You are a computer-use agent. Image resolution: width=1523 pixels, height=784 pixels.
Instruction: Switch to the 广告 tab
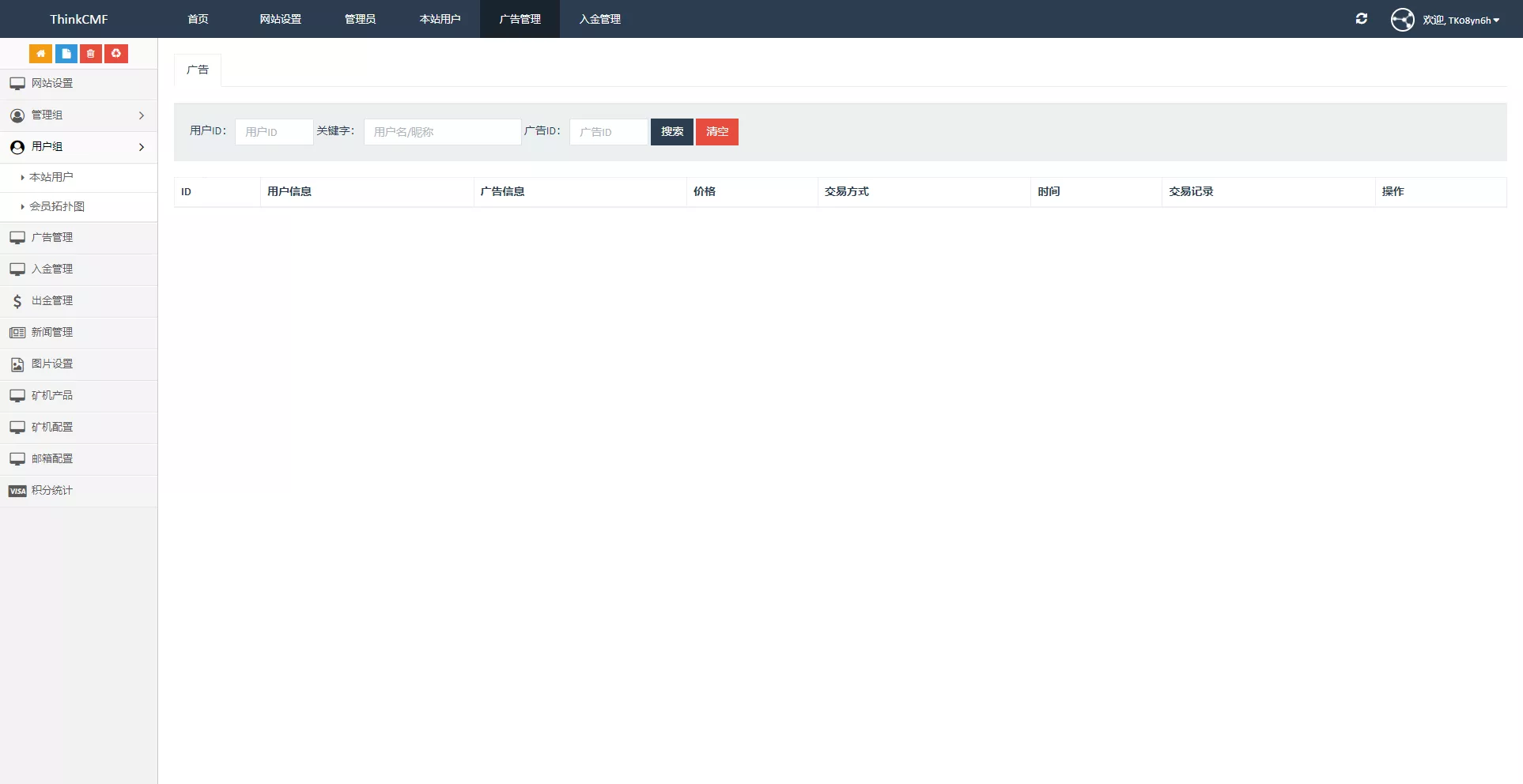click(x=198, y=70)
